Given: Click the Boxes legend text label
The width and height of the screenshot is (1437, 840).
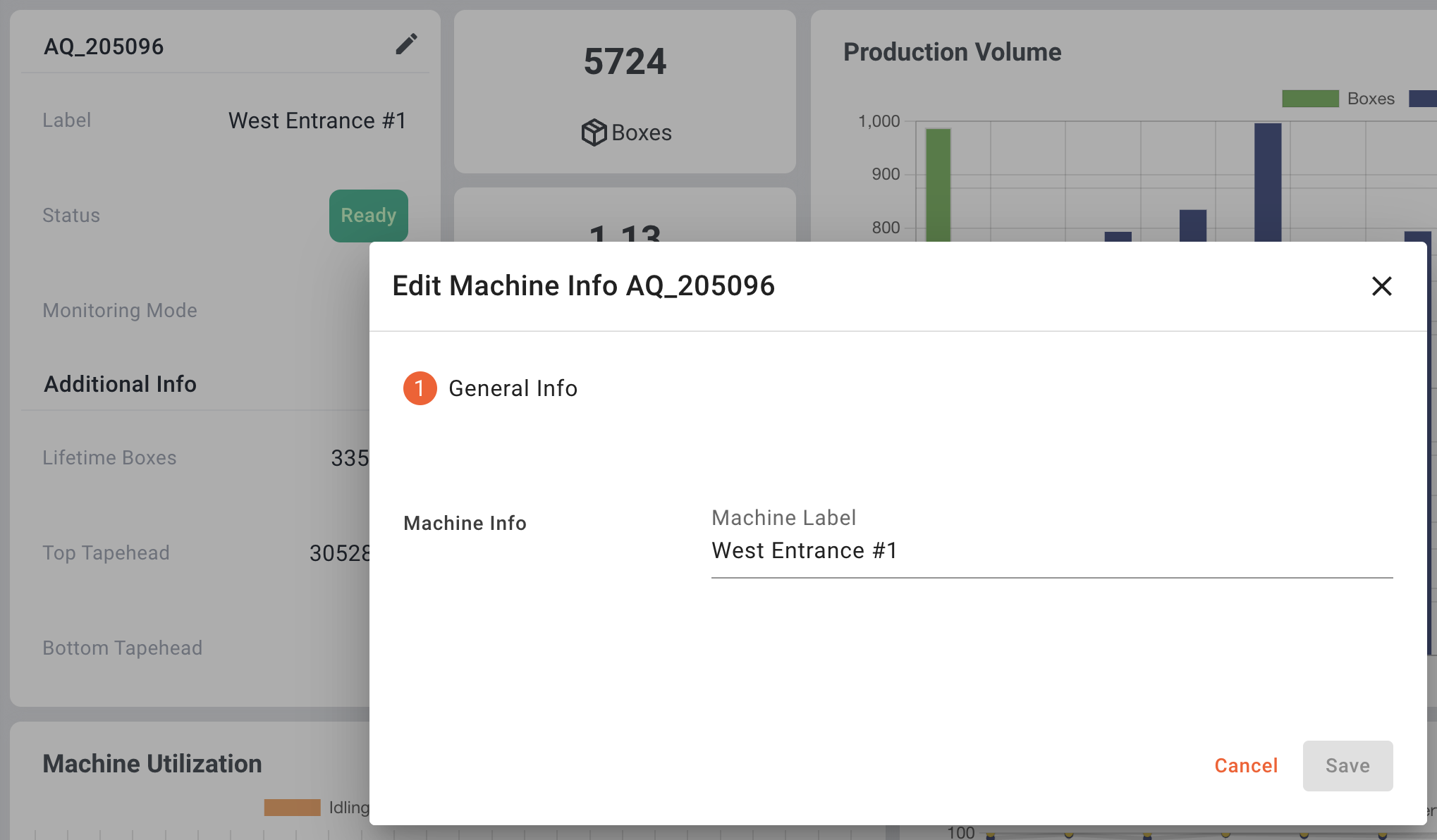Looking at the screenshot, I should click(x=1370, y=99).
